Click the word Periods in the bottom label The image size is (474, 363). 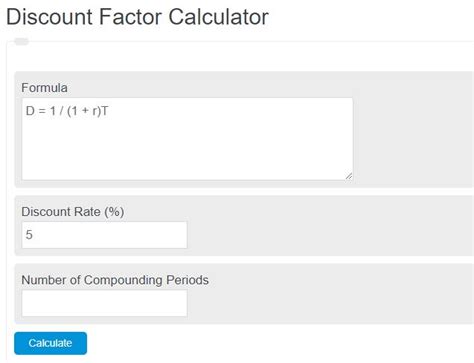pyautogui.click(x=187, y=280)
